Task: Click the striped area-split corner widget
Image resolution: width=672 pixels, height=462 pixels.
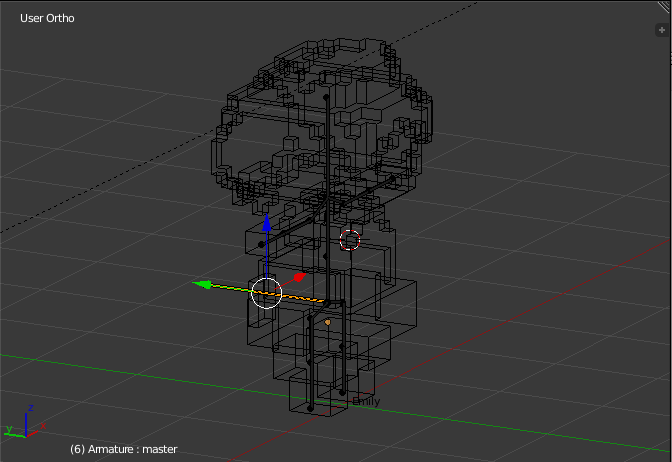Action: point(664,6)
